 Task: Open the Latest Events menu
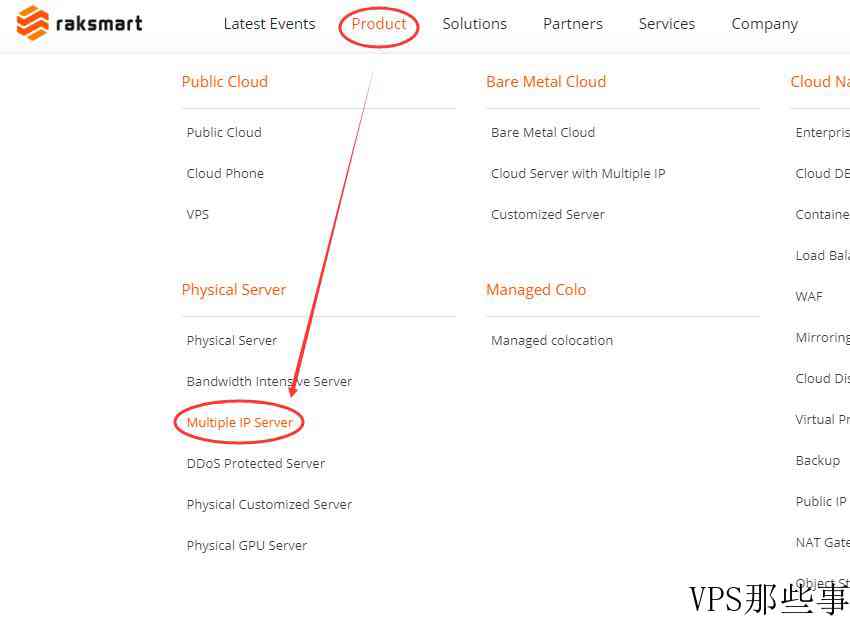(x=269, y=24)
